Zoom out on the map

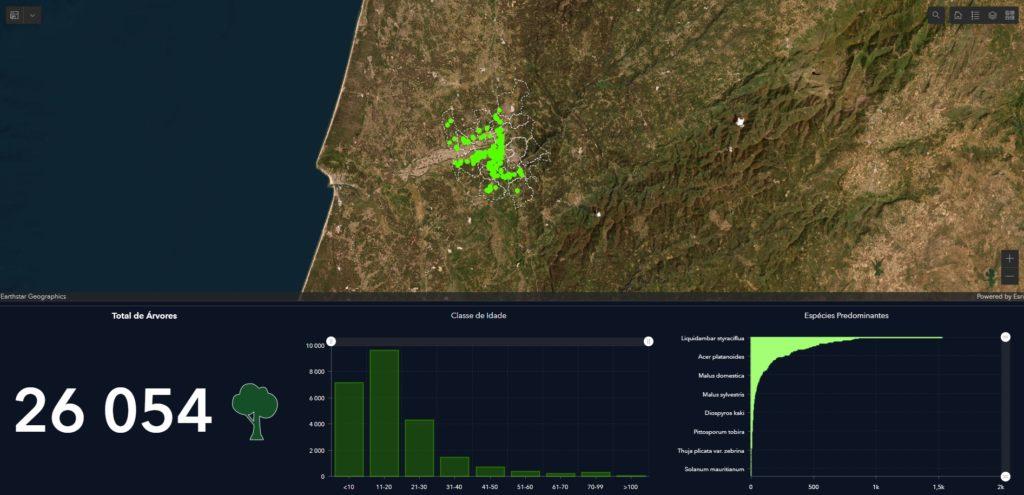pyautogui.click(x=1009, y=276)
